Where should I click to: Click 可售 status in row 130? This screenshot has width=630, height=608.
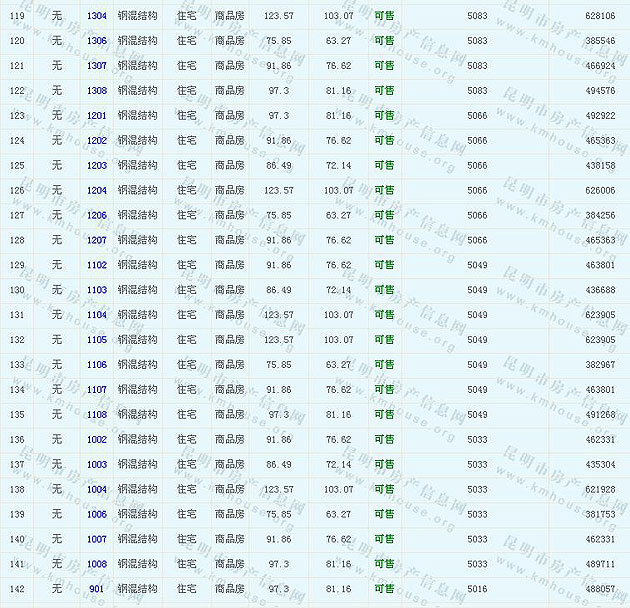[384, 290]
